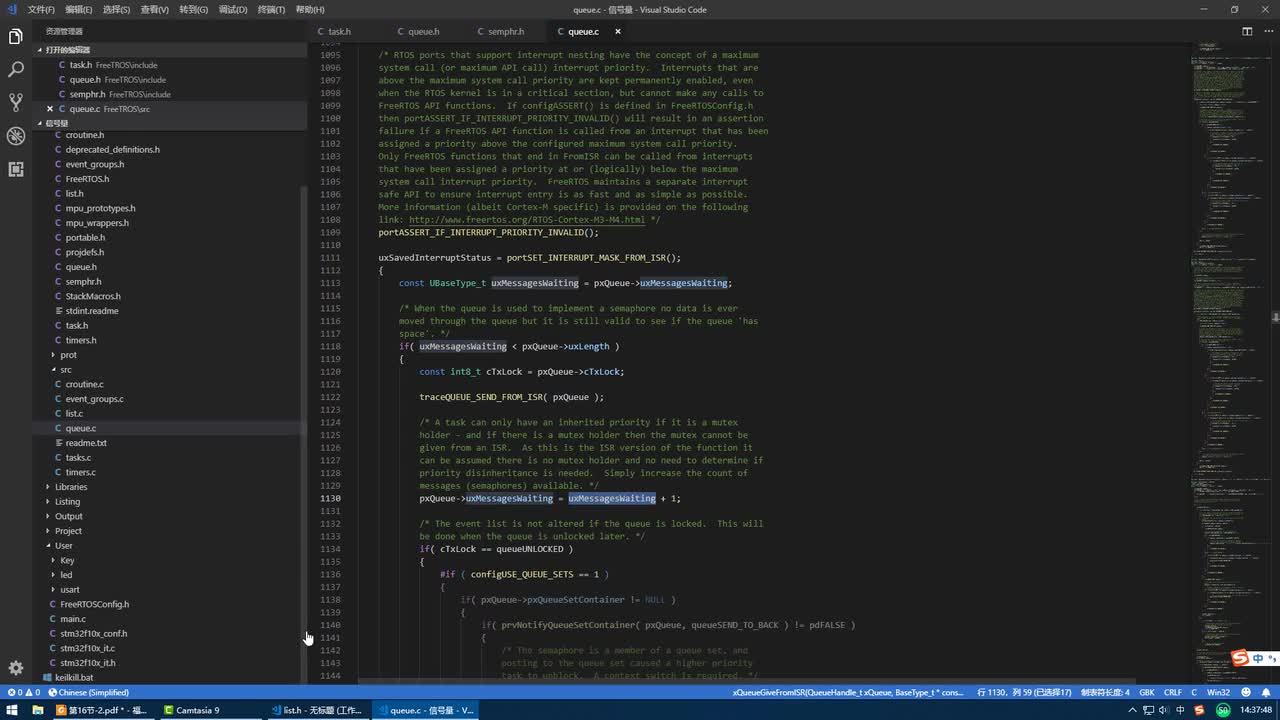
Task: Open the 选择(S) menu
Action: 116,9
